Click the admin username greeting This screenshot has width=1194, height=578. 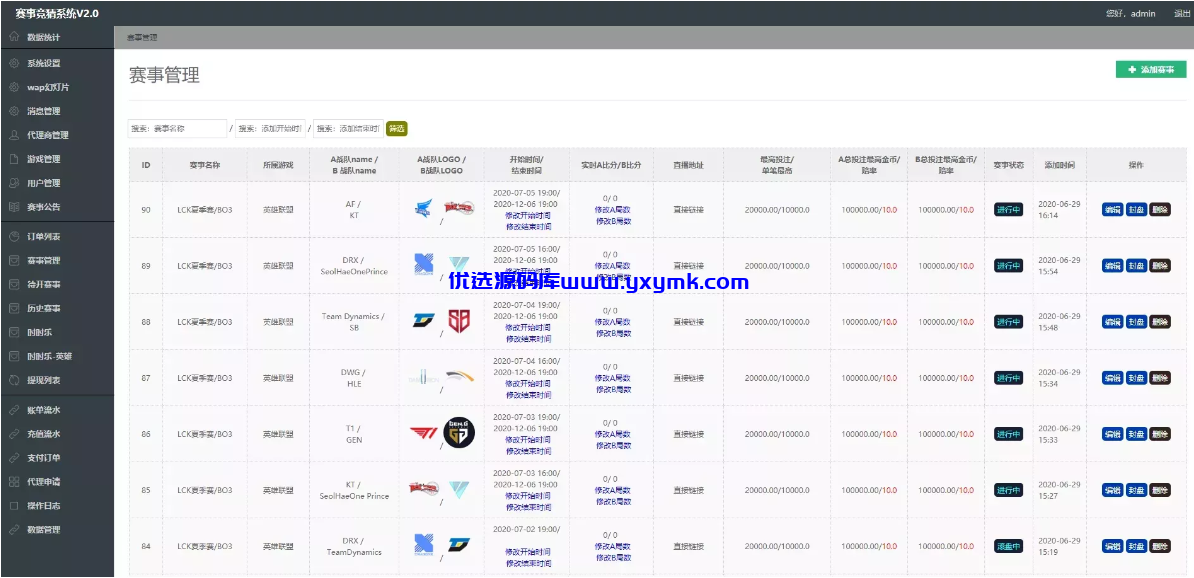coord(1130,14)
